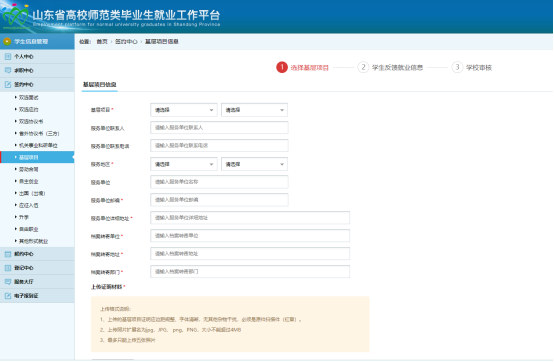Image resolution: width=554 pixels, height=362 pixels.
Task: Click the platform heart logo in header
Action: 15,17
